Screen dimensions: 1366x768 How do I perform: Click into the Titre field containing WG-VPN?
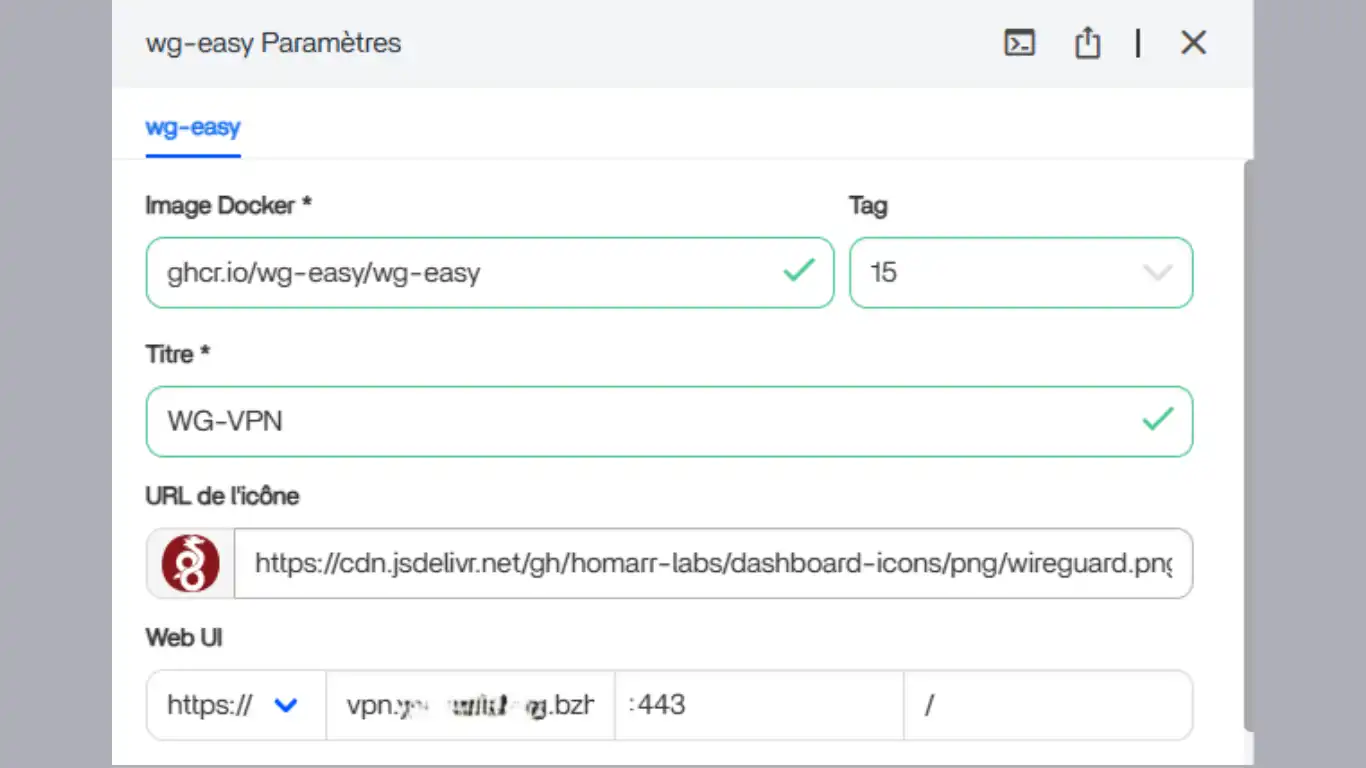(x=640, y=421)
